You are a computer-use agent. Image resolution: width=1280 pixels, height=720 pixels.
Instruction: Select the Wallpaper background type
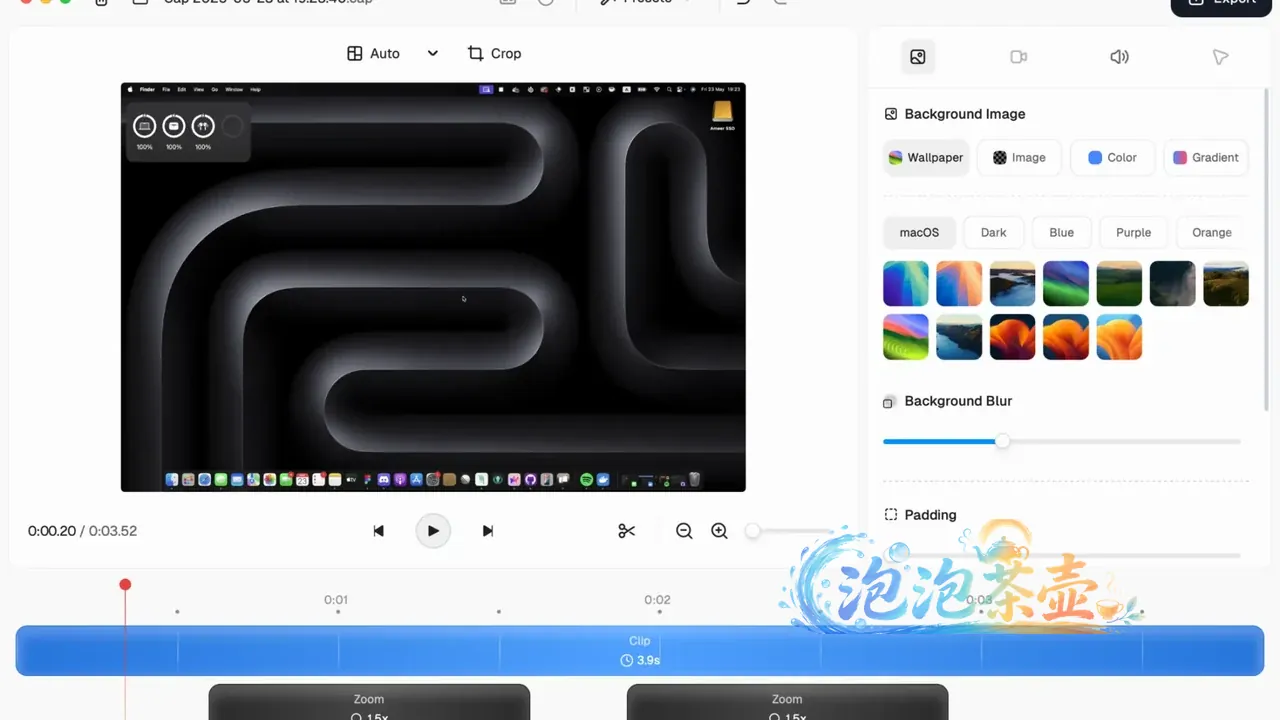pyautogui.click(x=926, y=158)
